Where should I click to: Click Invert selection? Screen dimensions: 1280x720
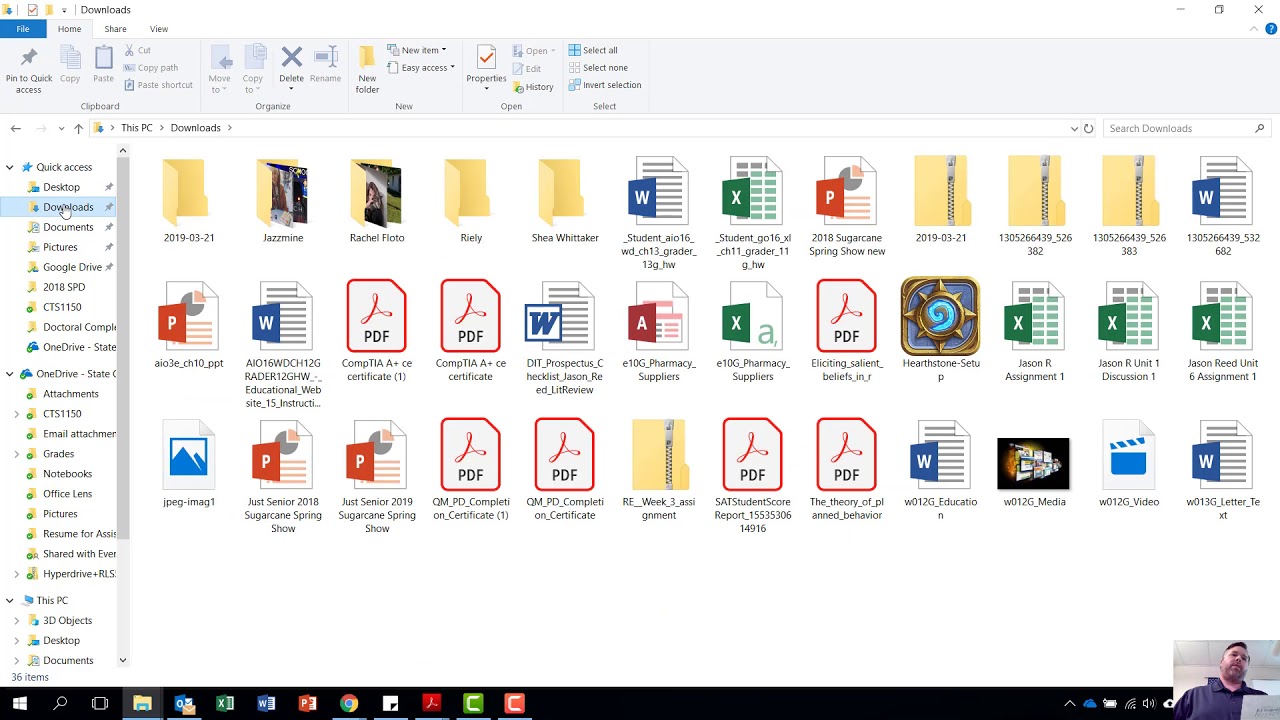pos(605,85)
